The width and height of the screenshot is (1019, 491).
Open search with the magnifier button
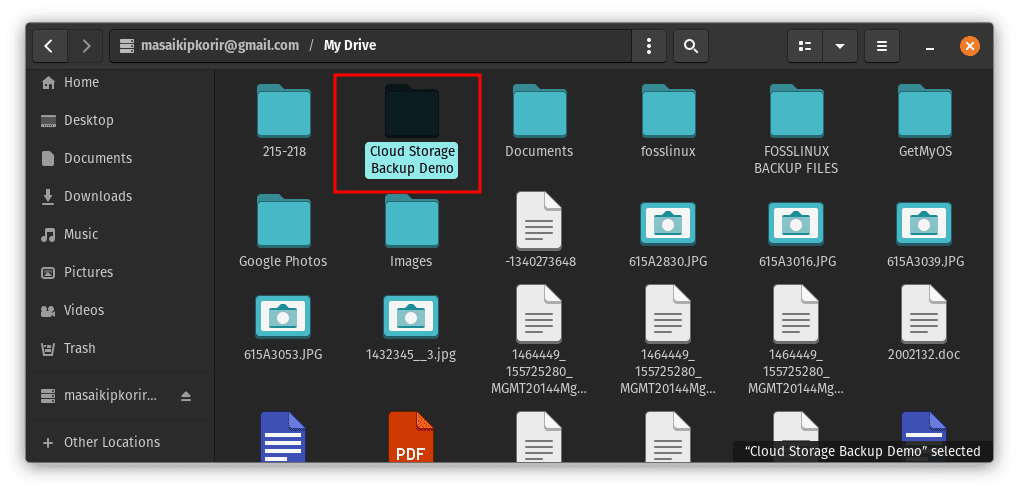(x=691, y=46)
